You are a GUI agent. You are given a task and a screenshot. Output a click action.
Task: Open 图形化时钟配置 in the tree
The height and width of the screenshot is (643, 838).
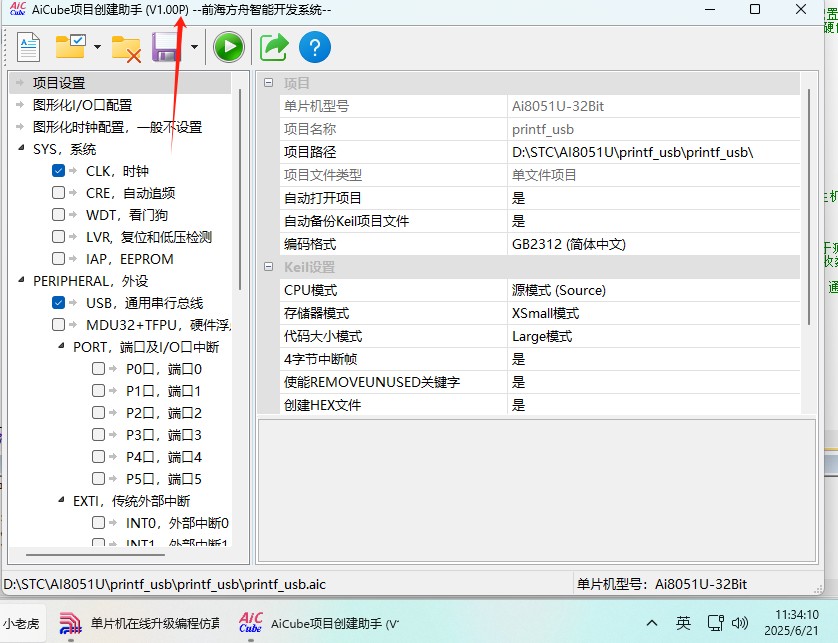(117, 127)
